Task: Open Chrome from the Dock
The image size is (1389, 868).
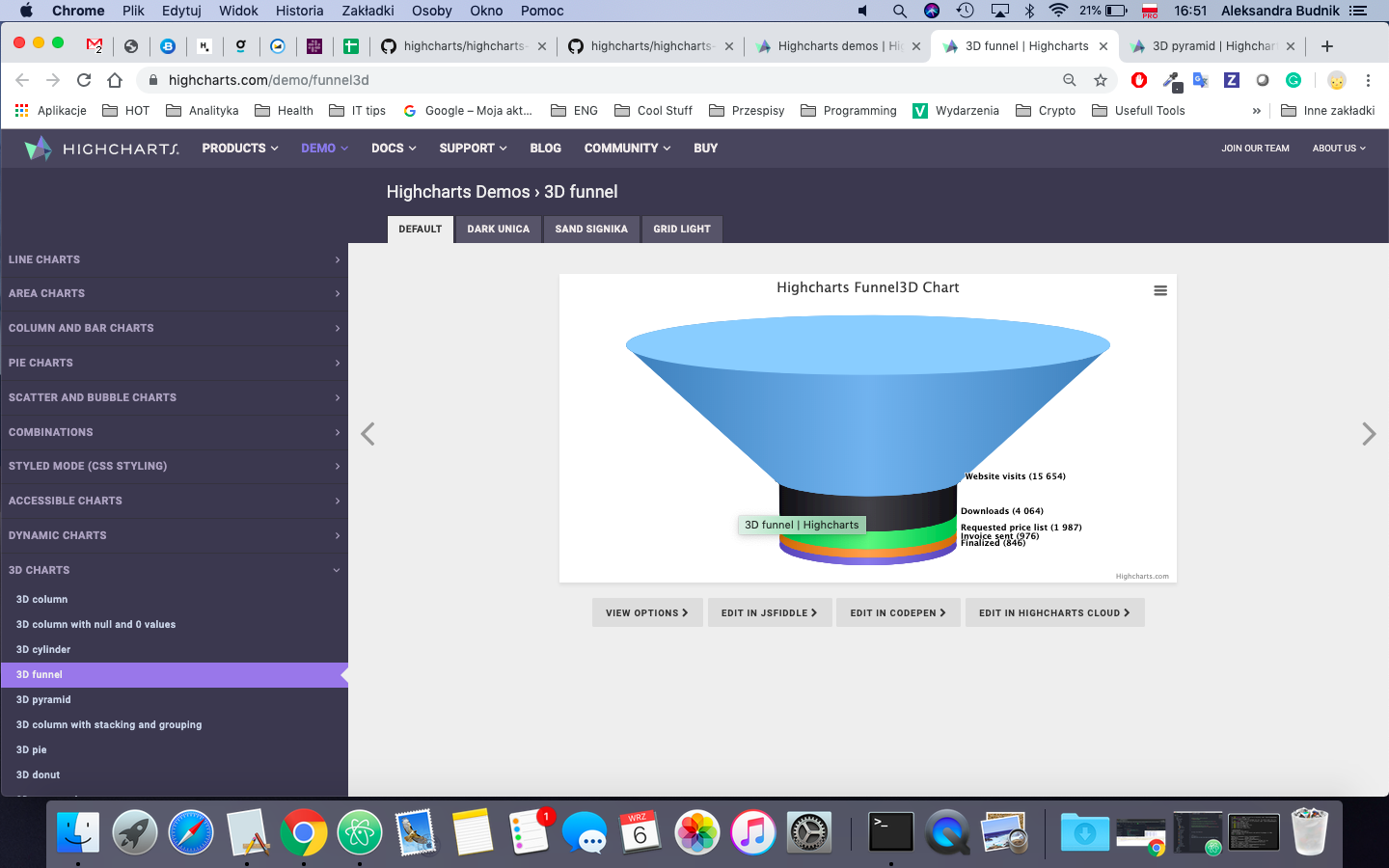Action: (x=304, y=832)
